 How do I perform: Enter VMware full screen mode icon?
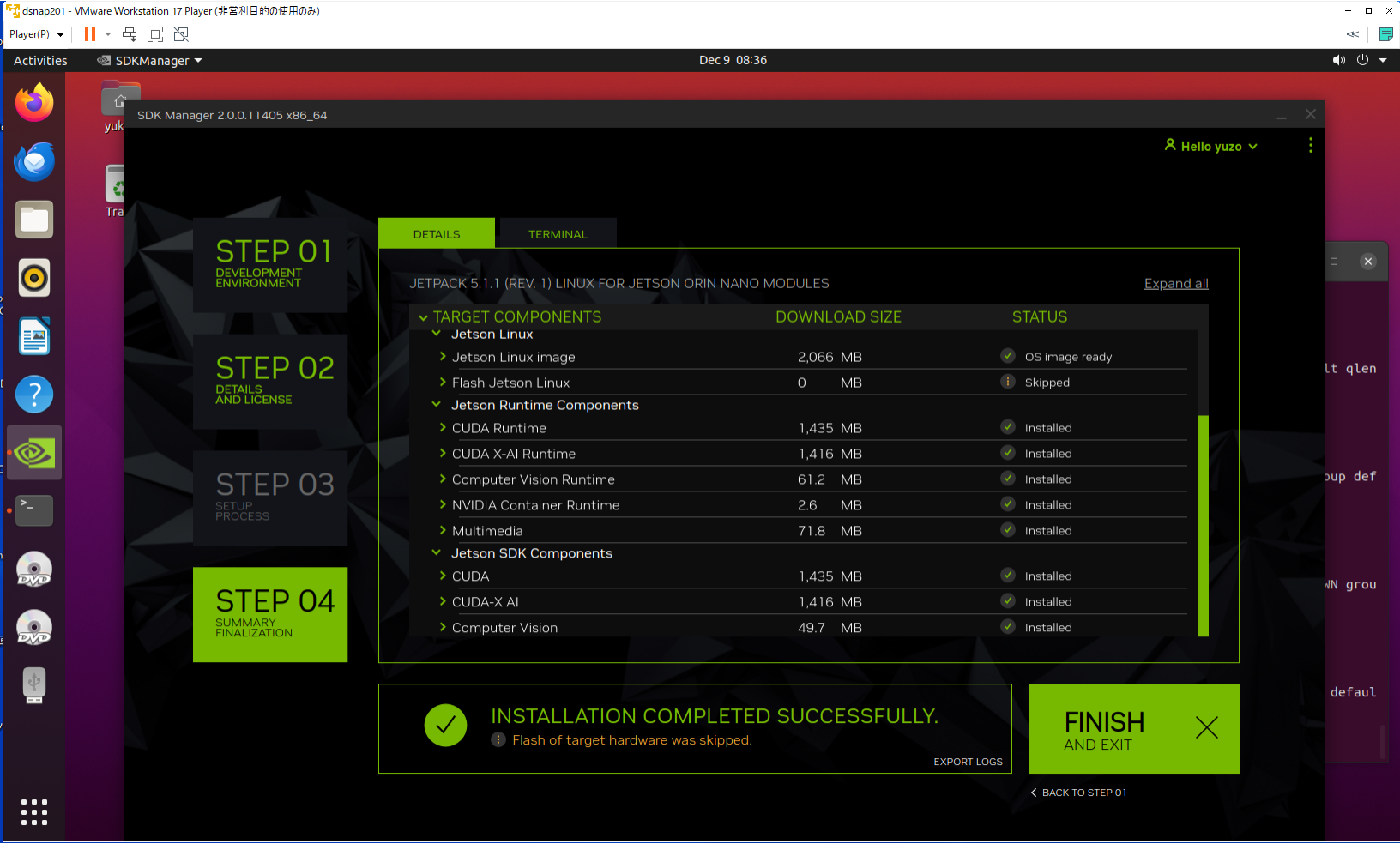tap(155, 34)
